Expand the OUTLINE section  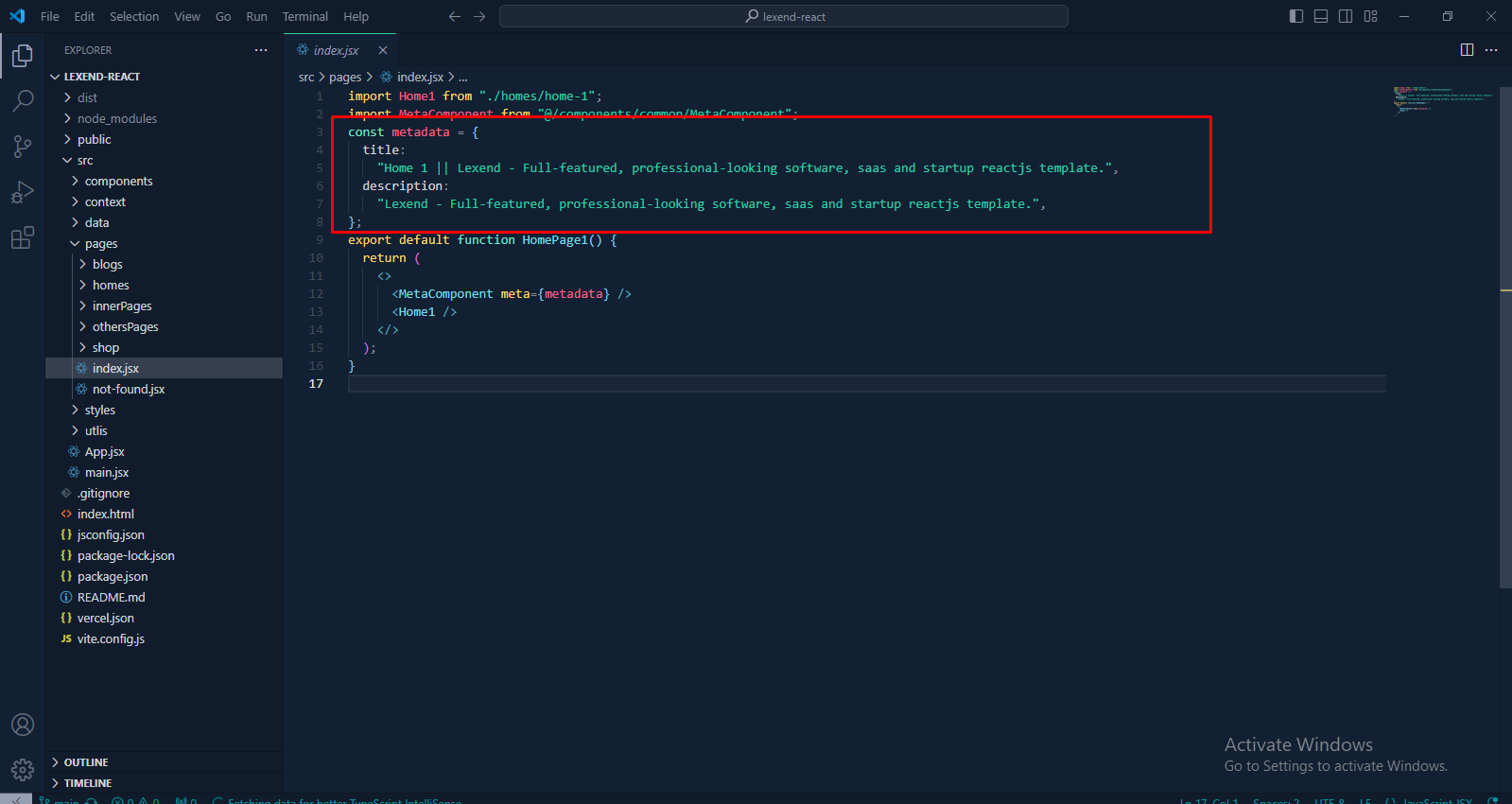point(164,762)
